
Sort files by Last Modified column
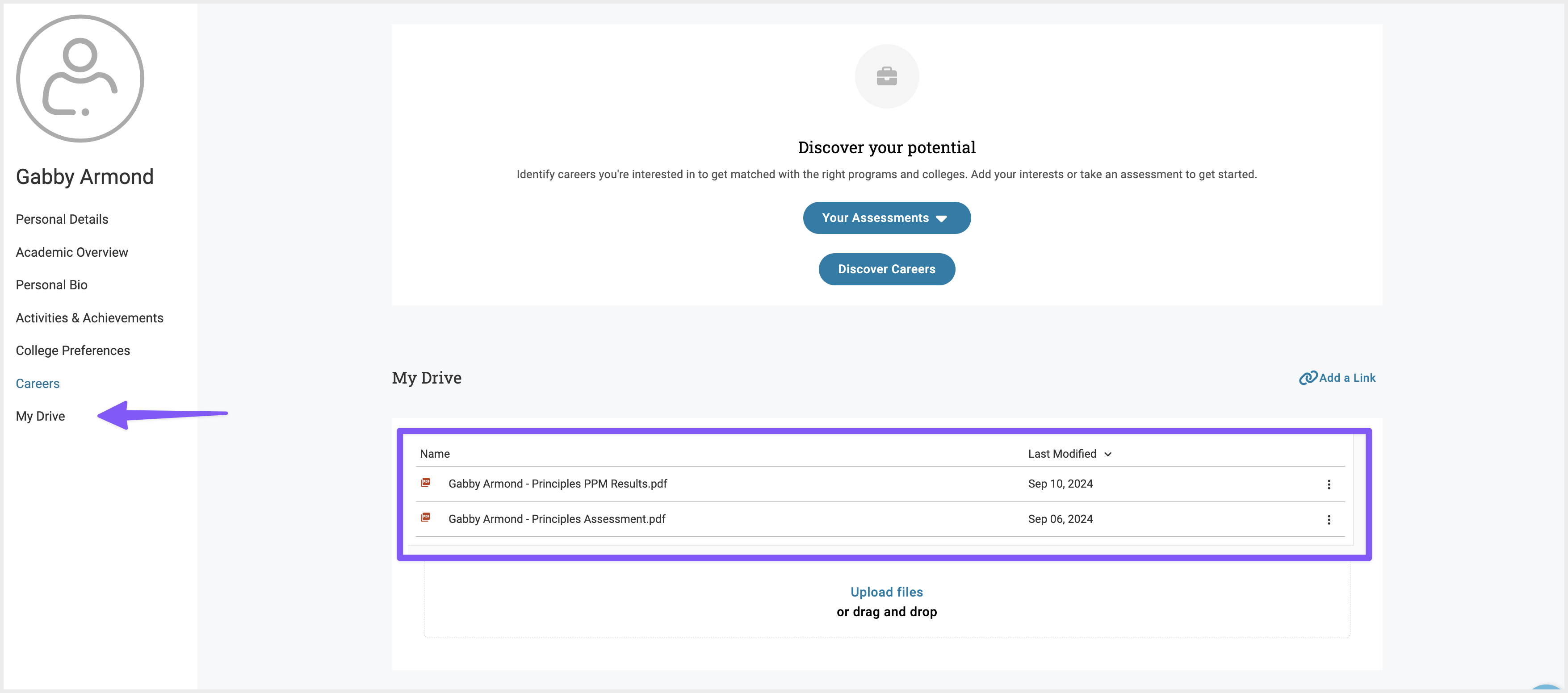(x=1069, y=454)
